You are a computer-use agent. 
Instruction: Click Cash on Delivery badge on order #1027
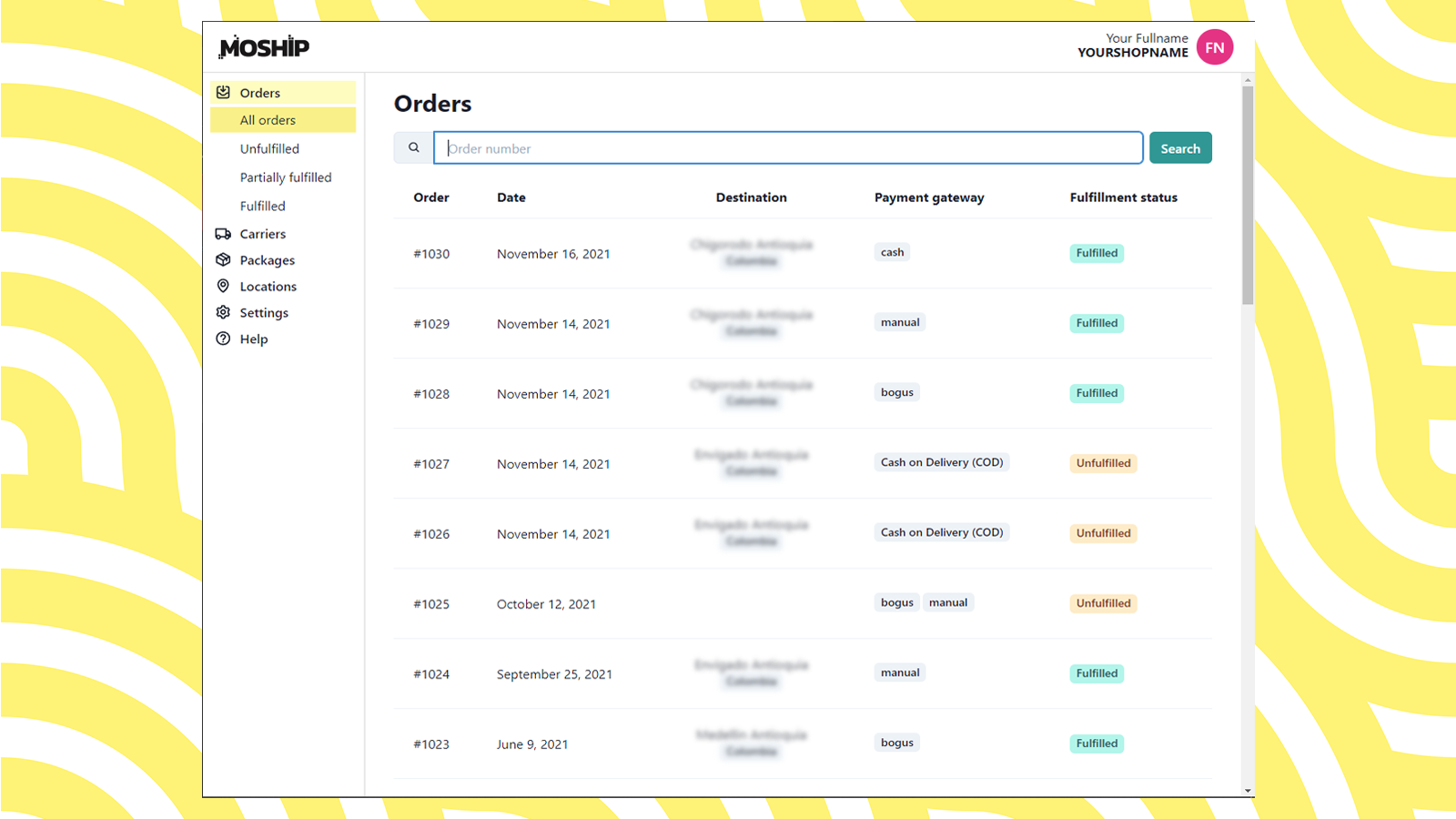coord(942,462)
